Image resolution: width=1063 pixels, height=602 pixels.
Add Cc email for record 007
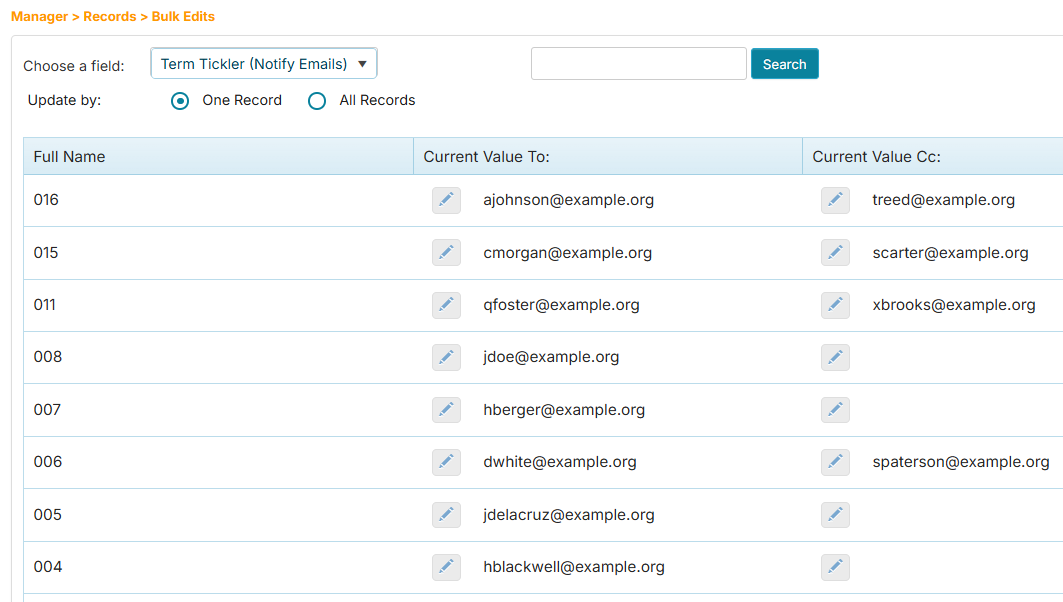(x=835, y=410)
